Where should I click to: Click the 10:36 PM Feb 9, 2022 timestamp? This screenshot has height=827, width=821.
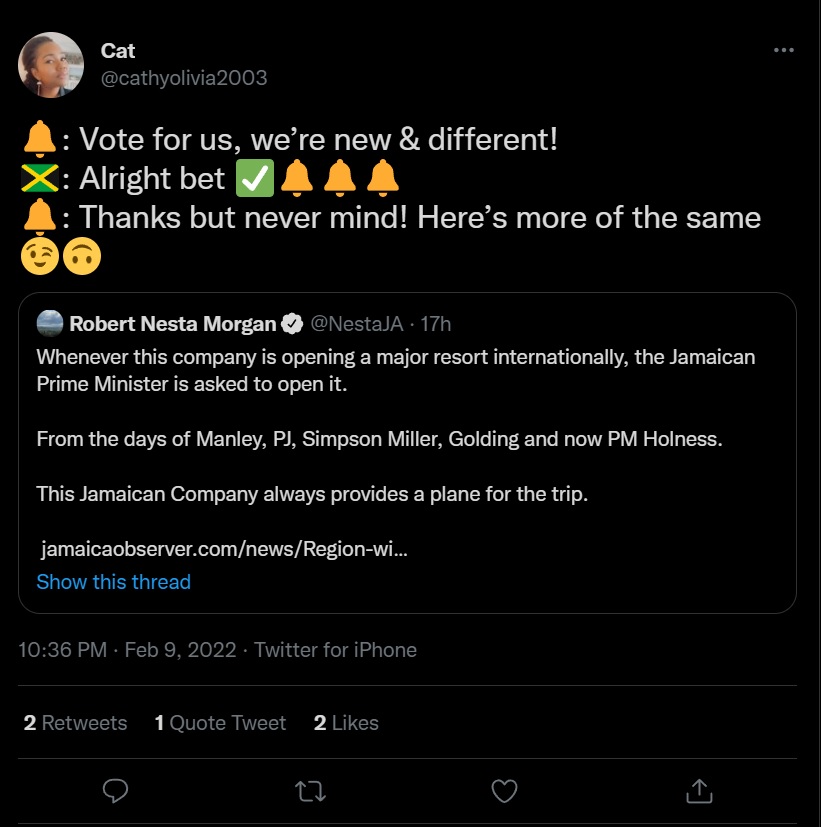click(127, 650)
